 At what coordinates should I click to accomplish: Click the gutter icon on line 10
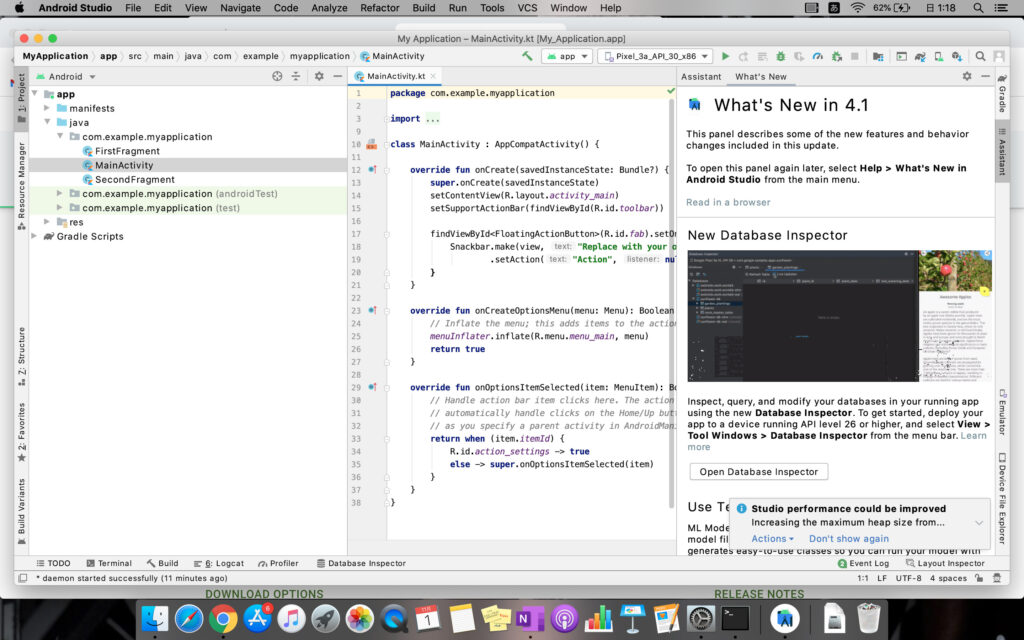371,144
